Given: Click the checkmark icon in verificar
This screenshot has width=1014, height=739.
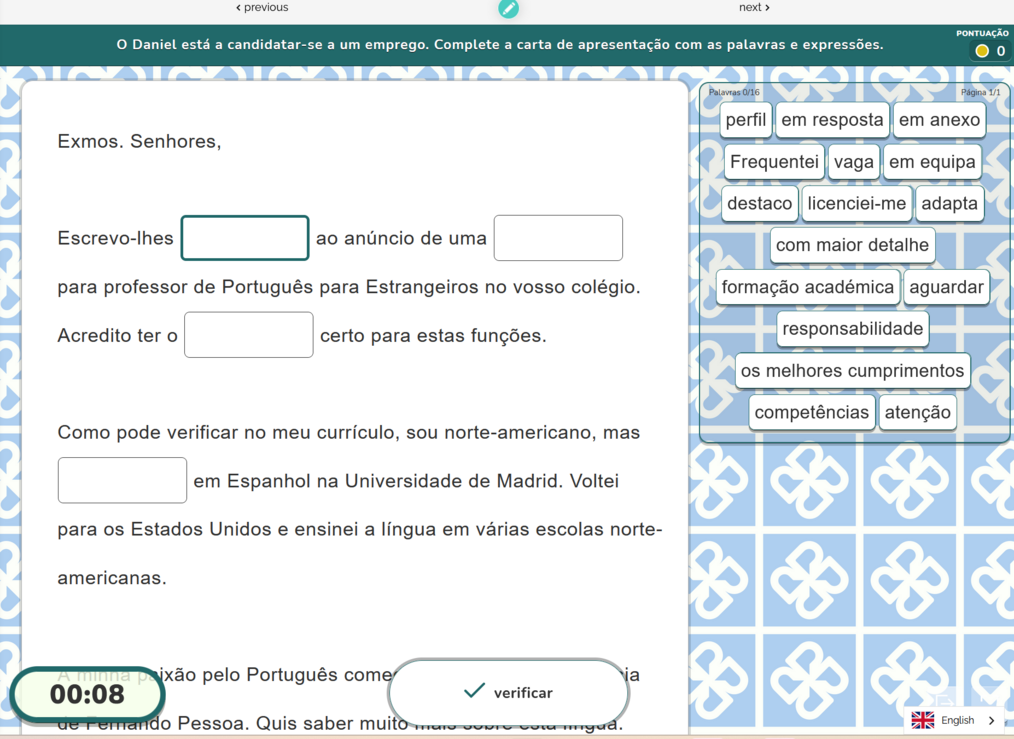Looking at the screenshot, I should (474, 691).
